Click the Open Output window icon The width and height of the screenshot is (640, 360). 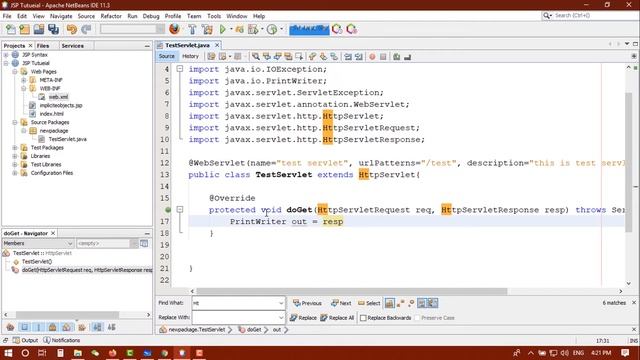16,340
